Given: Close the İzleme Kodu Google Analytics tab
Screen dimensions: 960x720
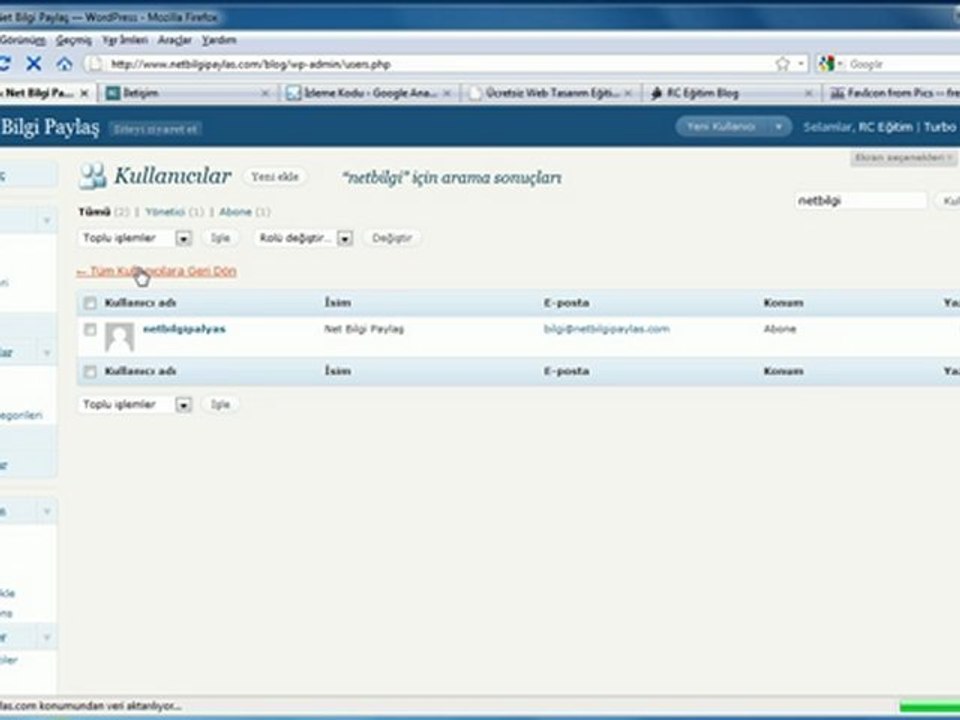Looking at the screenshot, I should pos(447,93).
